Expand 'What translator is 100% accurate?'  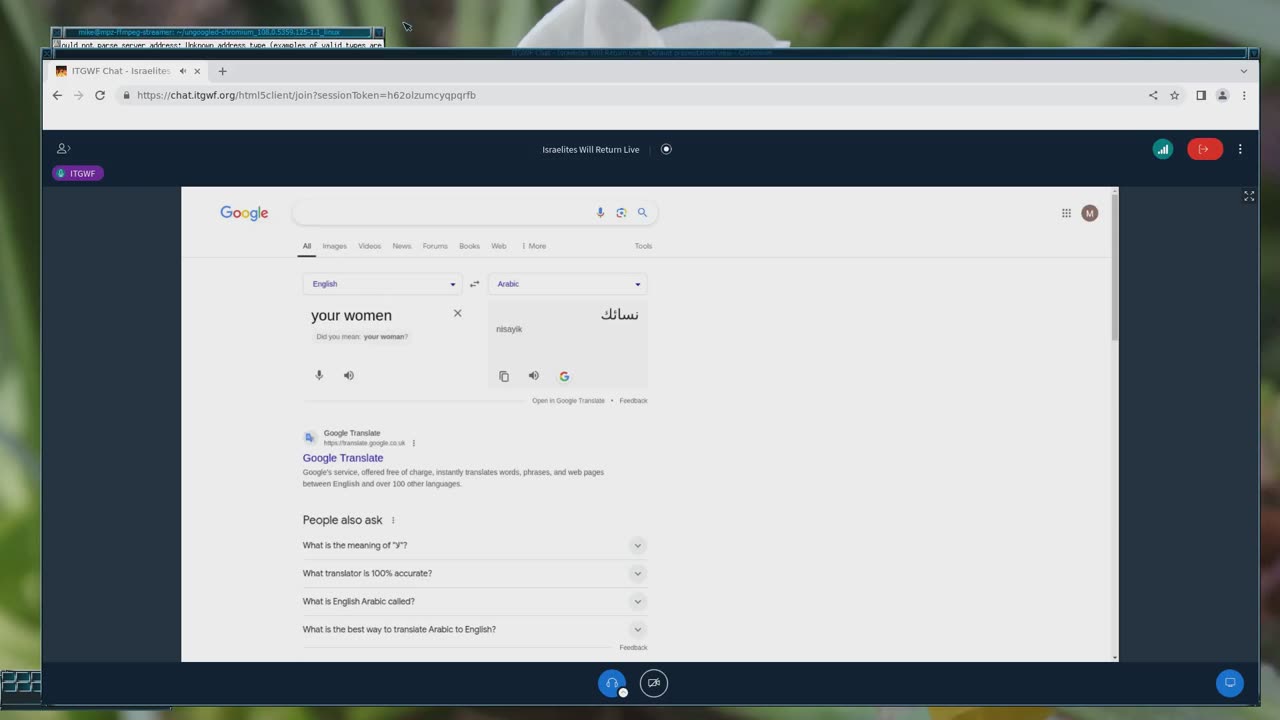point(475,573)
